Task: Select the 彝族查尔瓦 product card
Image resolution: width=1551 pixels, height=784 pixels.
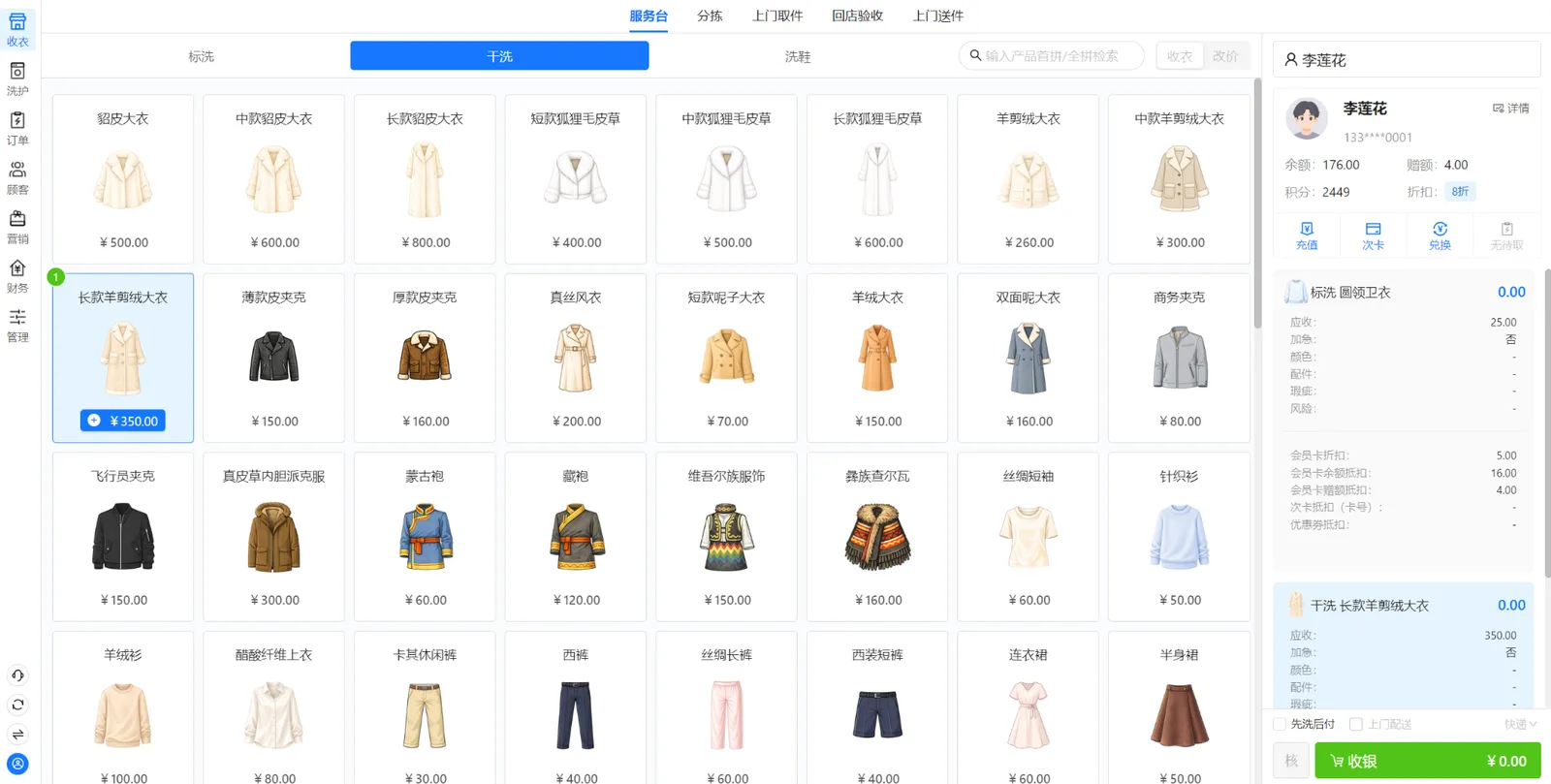Action: [x=877, y=537]
